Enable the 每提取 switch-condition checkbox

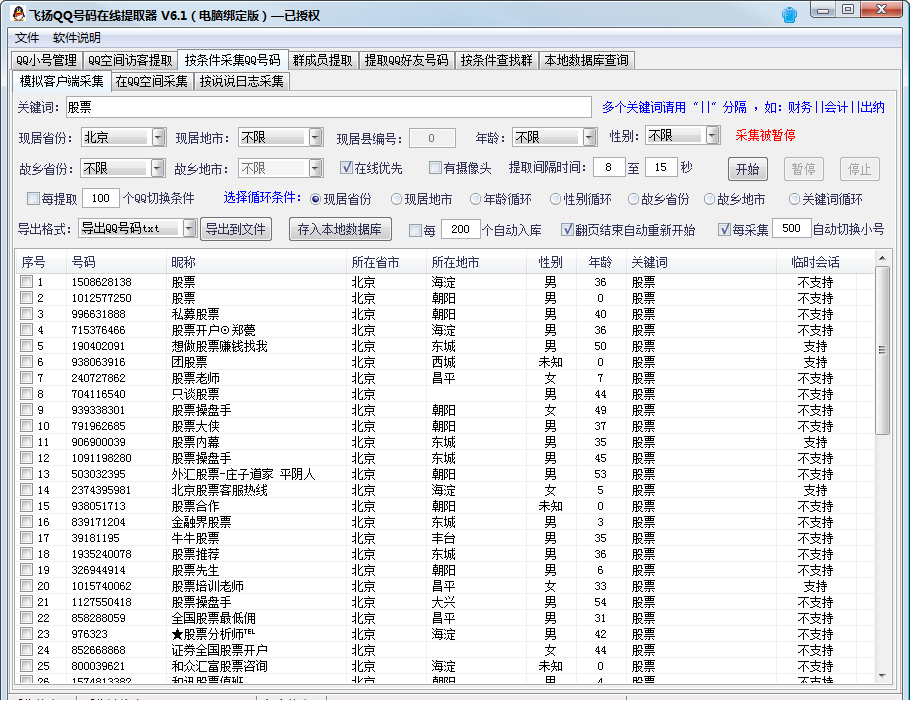(33, 198)
